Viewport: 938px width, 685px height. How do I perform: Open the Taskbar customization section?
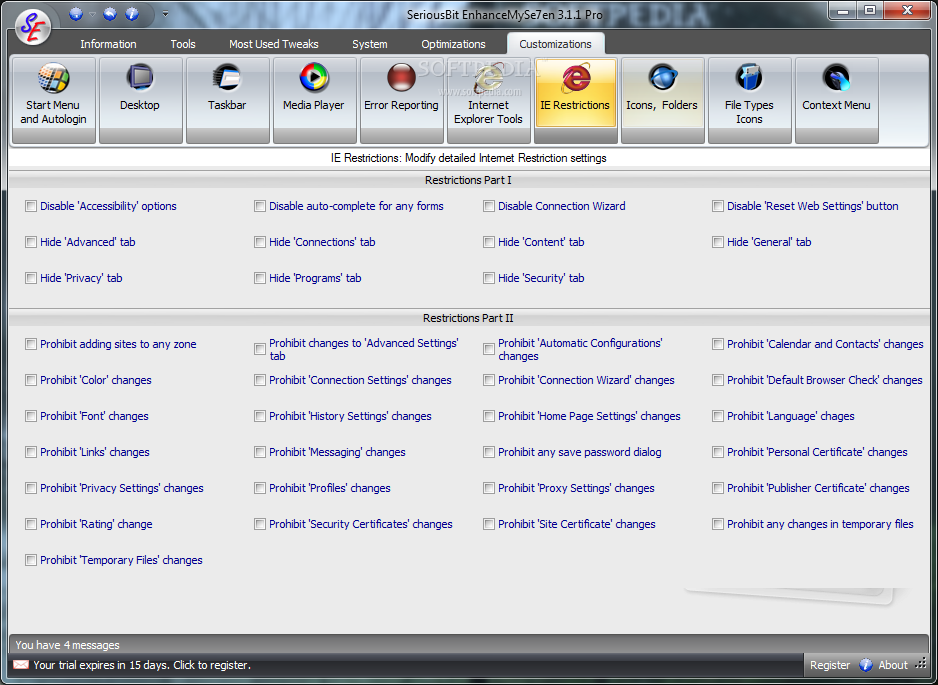pyautogui.click(x=228, y=101)
